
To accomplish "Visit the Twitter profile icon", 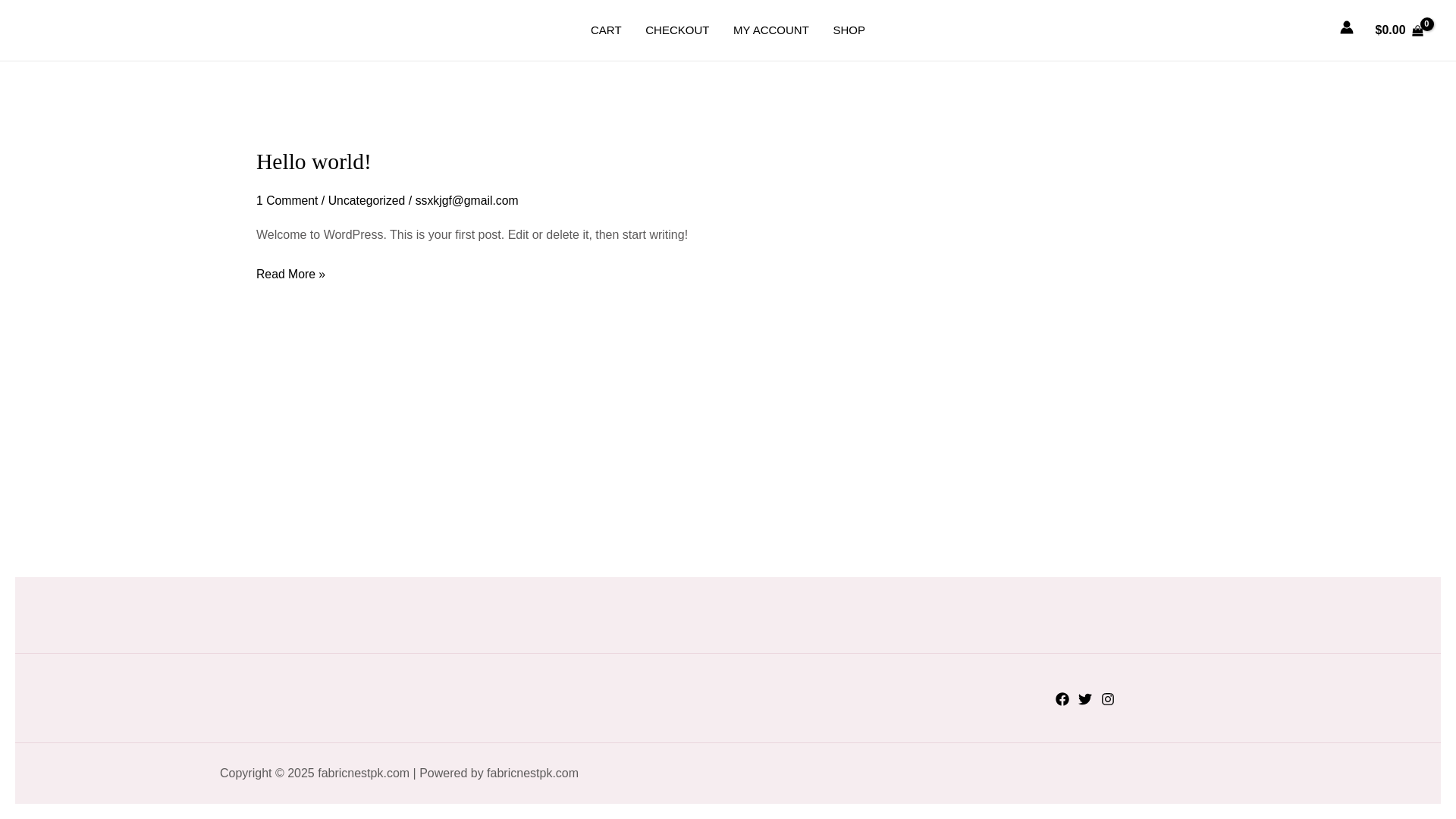I will coord(1085,699).
